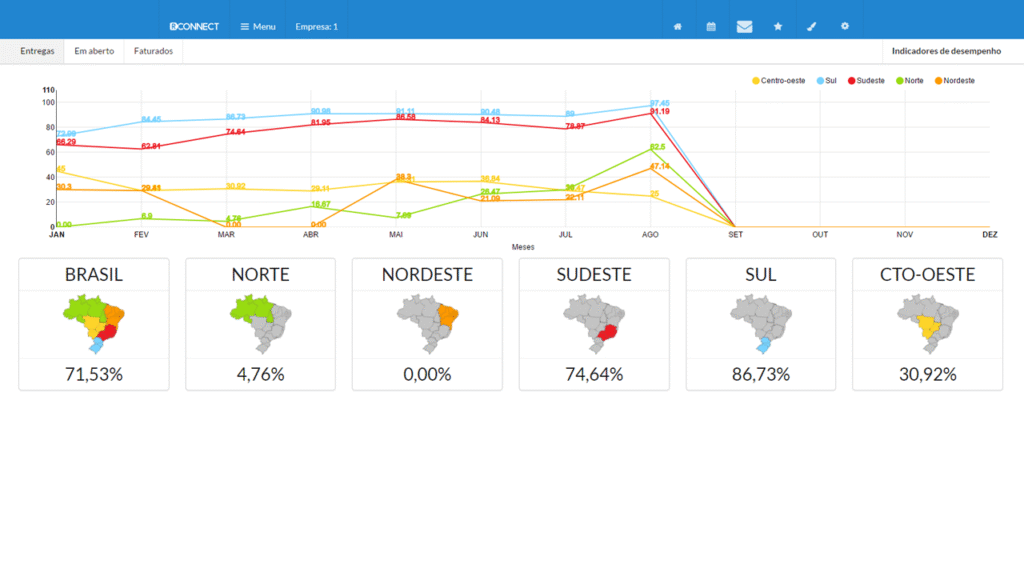The width and height of the screenshot is (1024, 576).
Task: Open the calendar icon in header
Action: [711, 26]
